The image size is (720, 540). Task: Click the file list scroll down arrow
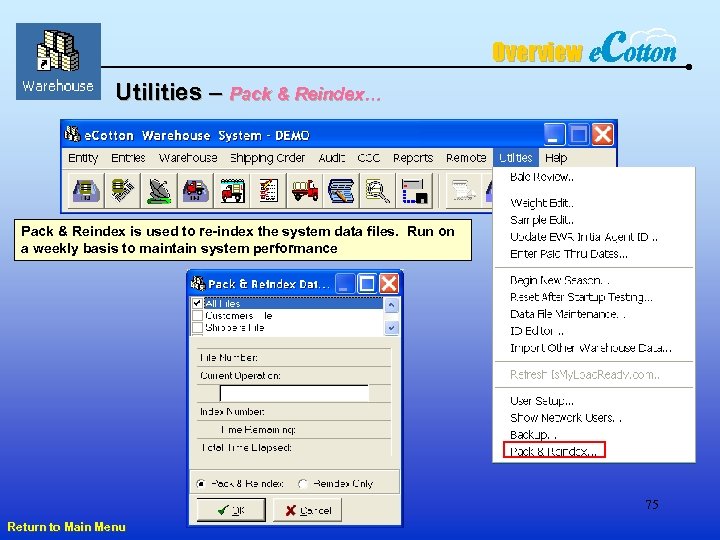391,328
